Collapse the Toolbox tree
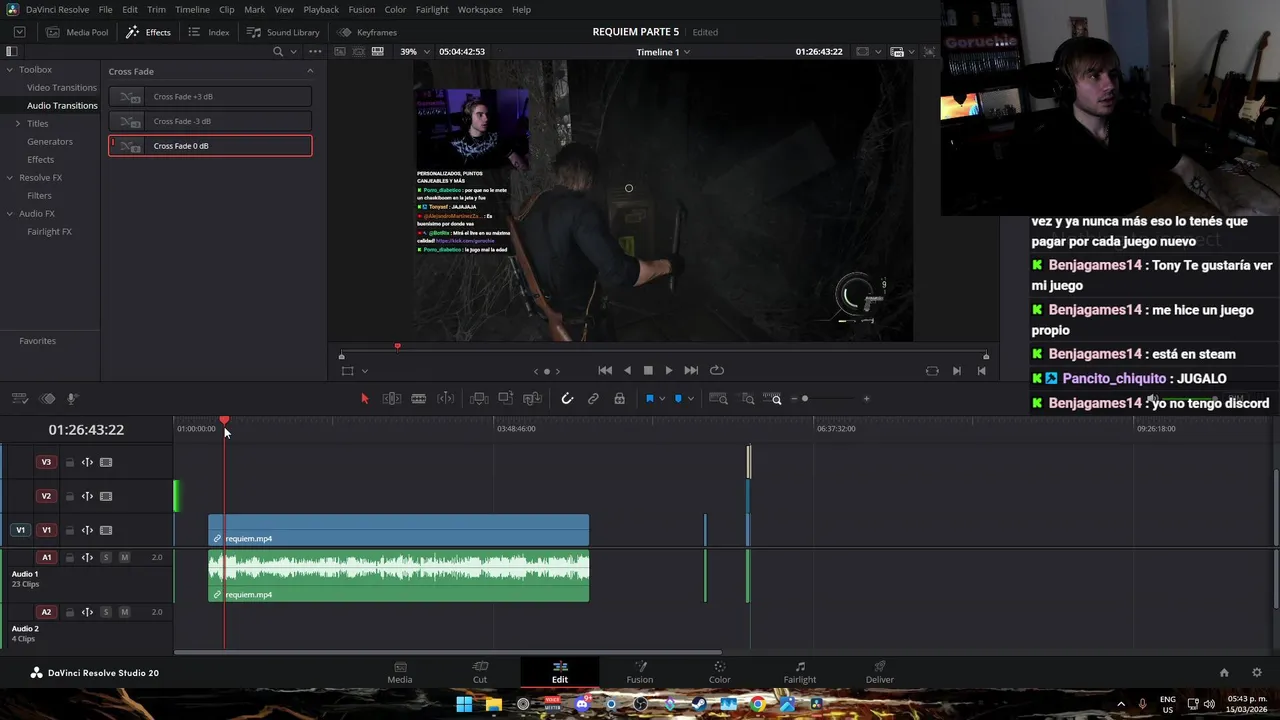 [9, 69]
